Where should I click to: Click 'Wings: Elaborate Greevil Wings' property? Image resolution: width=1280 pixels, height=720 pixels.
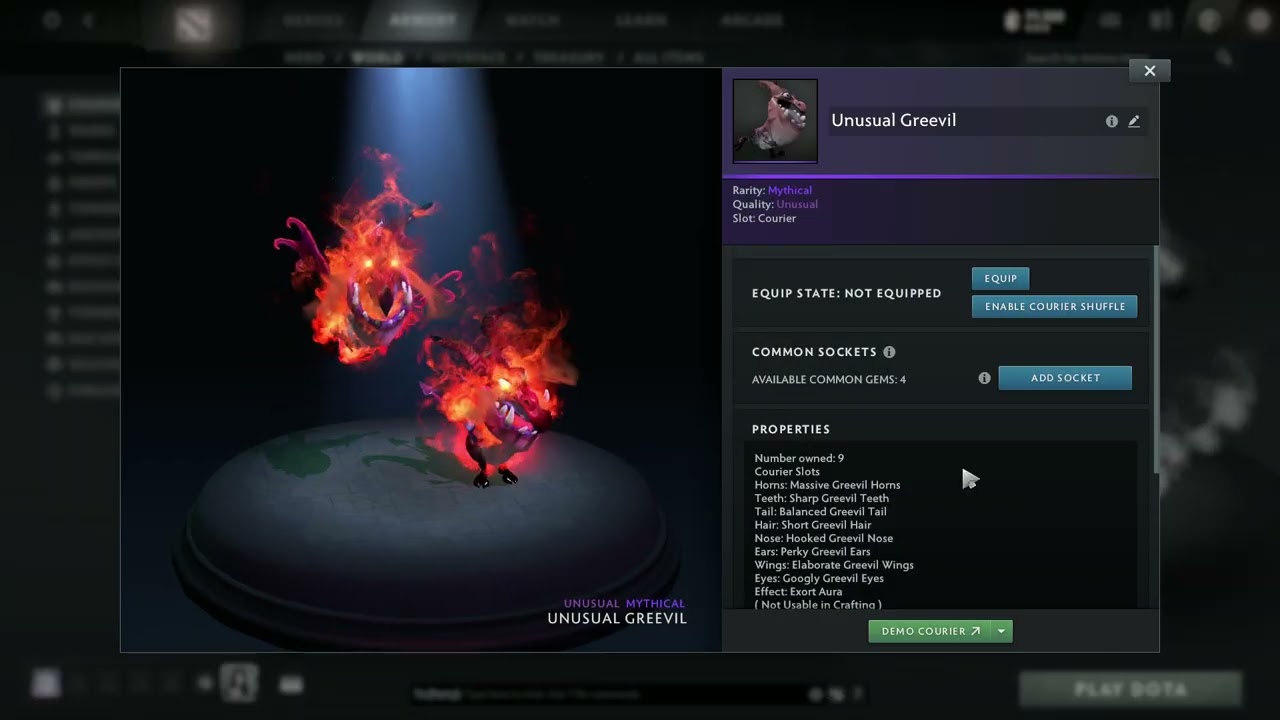(834, 565)
